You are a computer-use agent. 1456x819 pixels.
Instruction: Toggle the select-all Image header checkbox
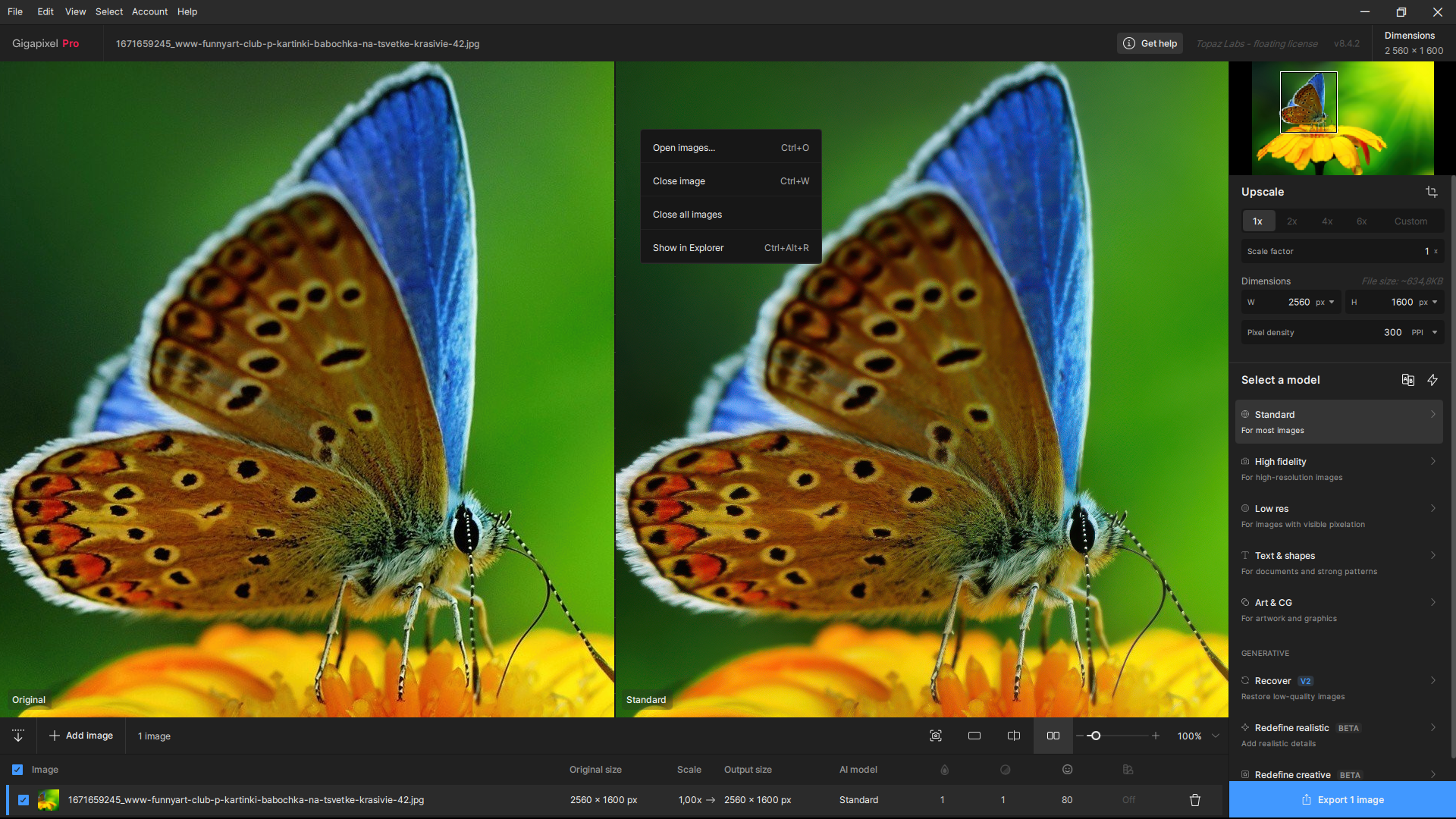click(17, 770)
